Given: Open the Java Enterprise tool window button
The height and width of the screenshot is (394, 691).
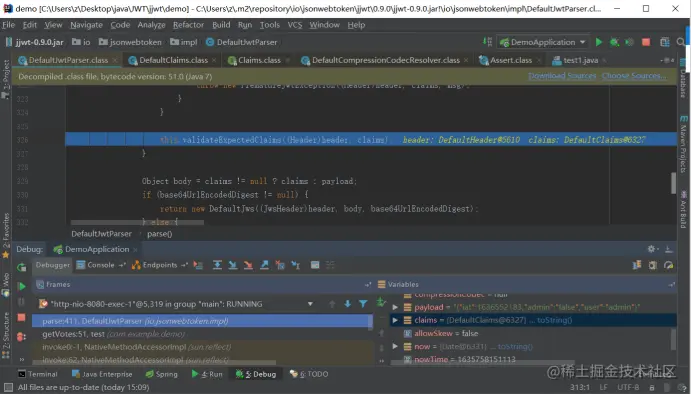Looking at the screenshot, I should click(102, 374).
